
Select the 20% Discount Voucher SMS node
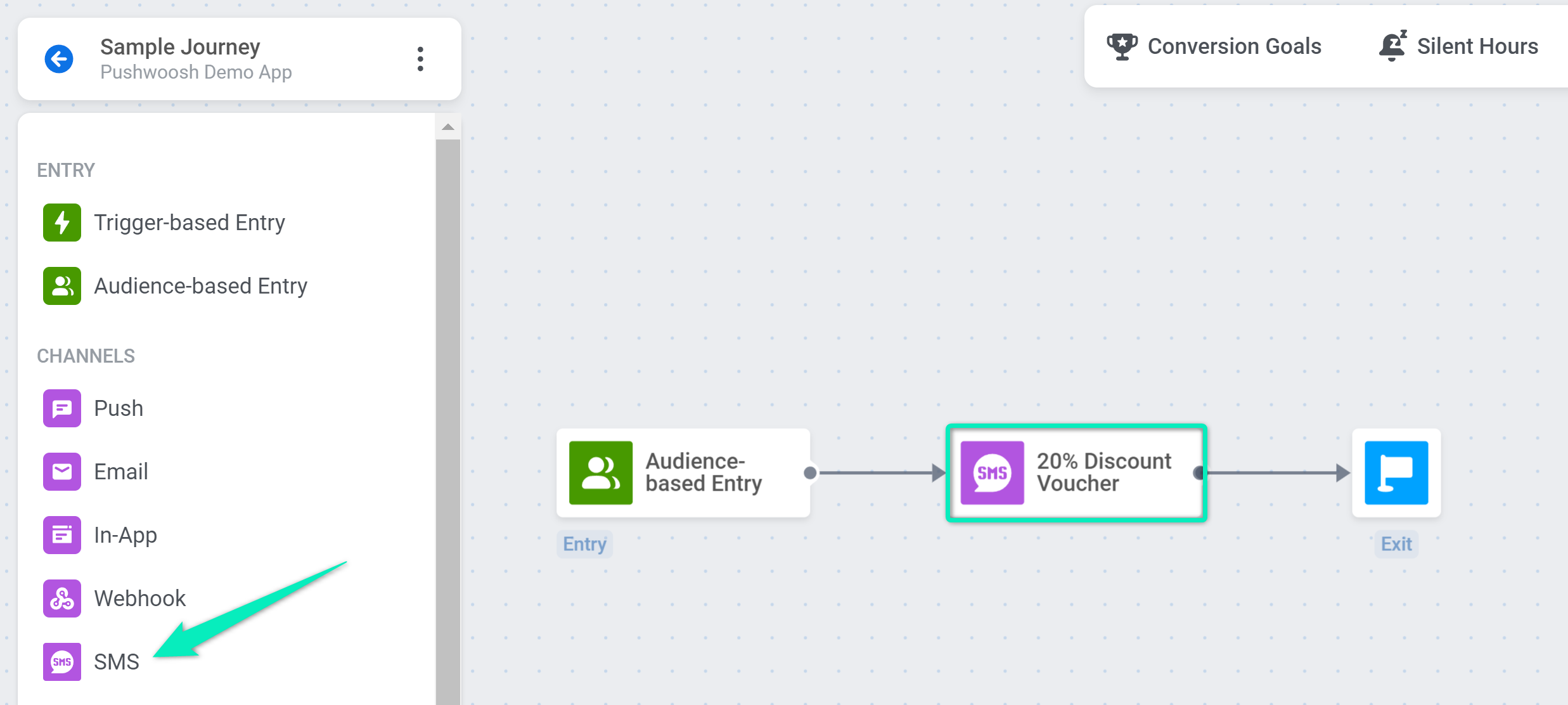pos(1076,473)
